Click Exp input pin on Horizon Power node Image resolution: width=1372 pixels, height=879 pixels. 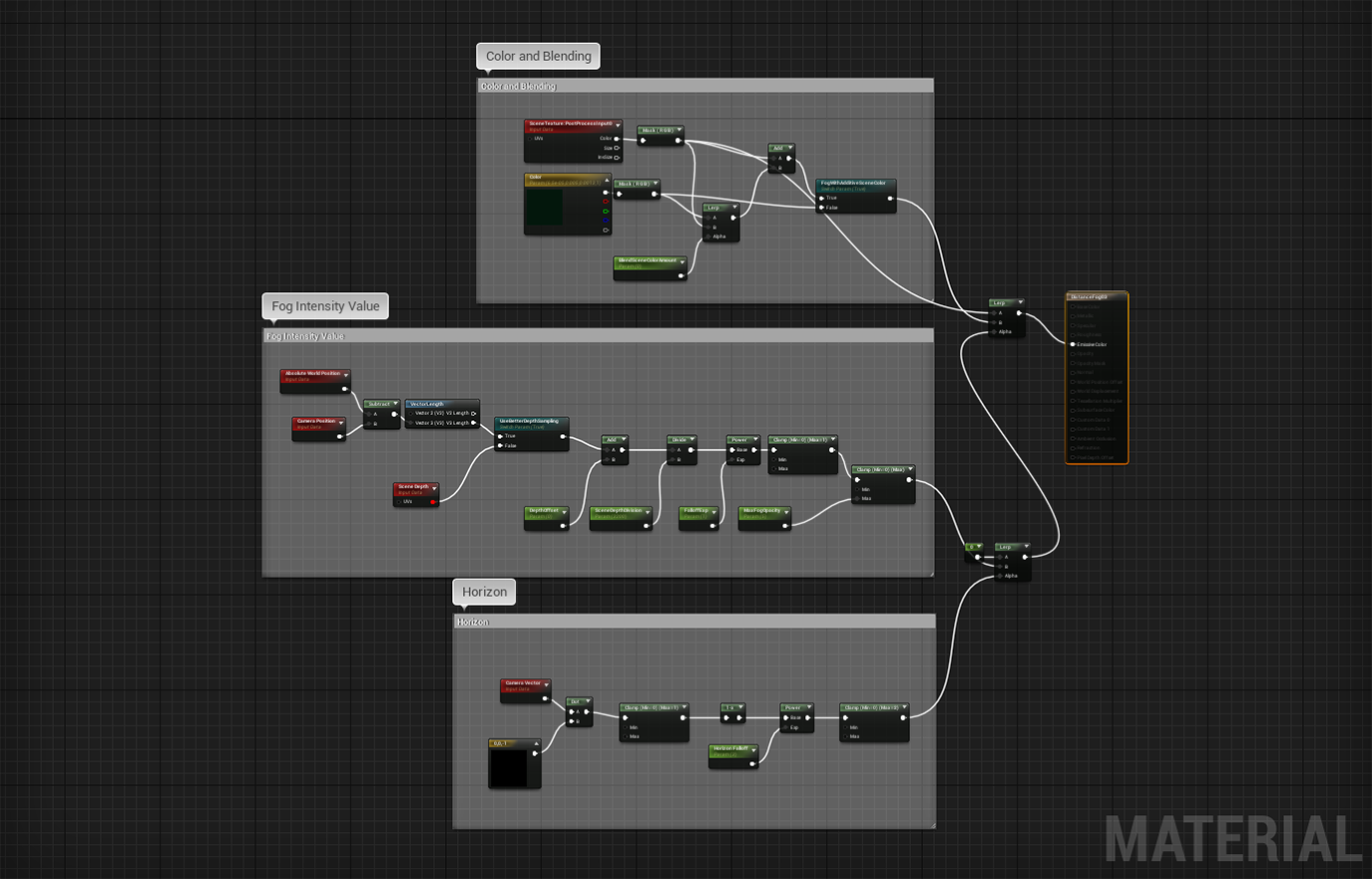pyautogui.click(x=786, y=727)
